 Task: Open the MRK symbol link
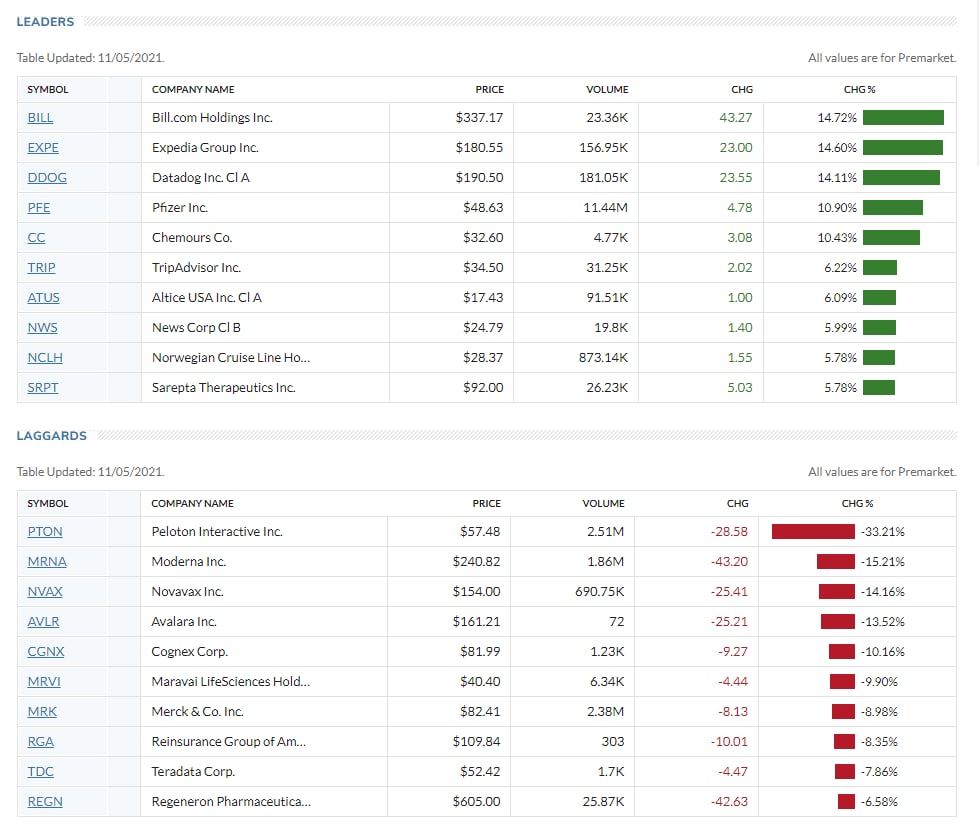tap(42, 711)
